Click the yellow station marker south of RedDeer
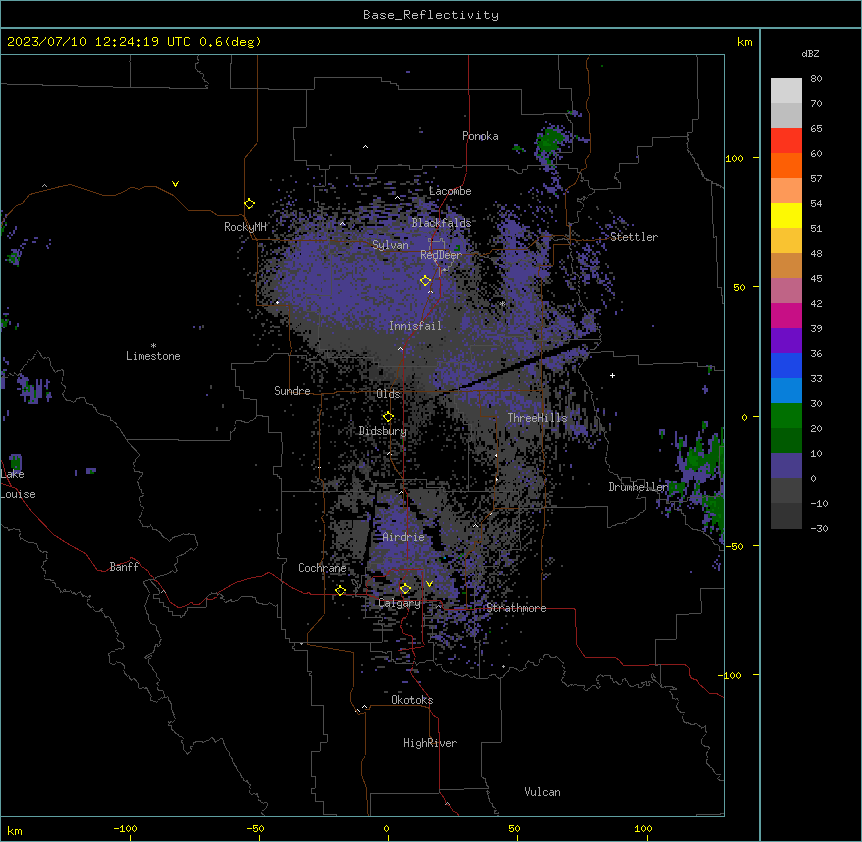862x842 pixels. click(x=425, y=280)
